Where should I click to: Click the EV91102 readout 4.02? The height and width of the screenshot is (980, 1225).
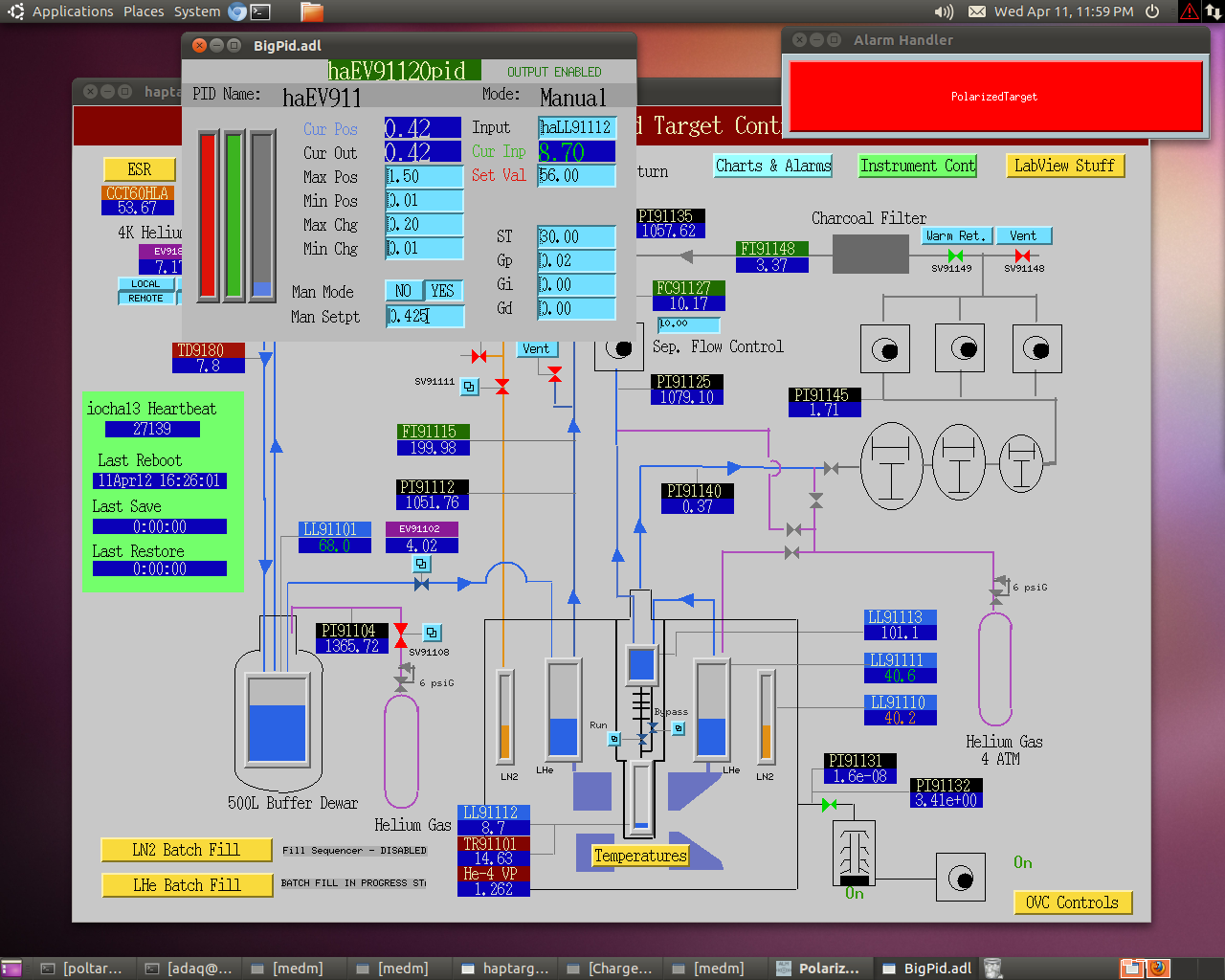pyautogui.click(x=421, y=546)
